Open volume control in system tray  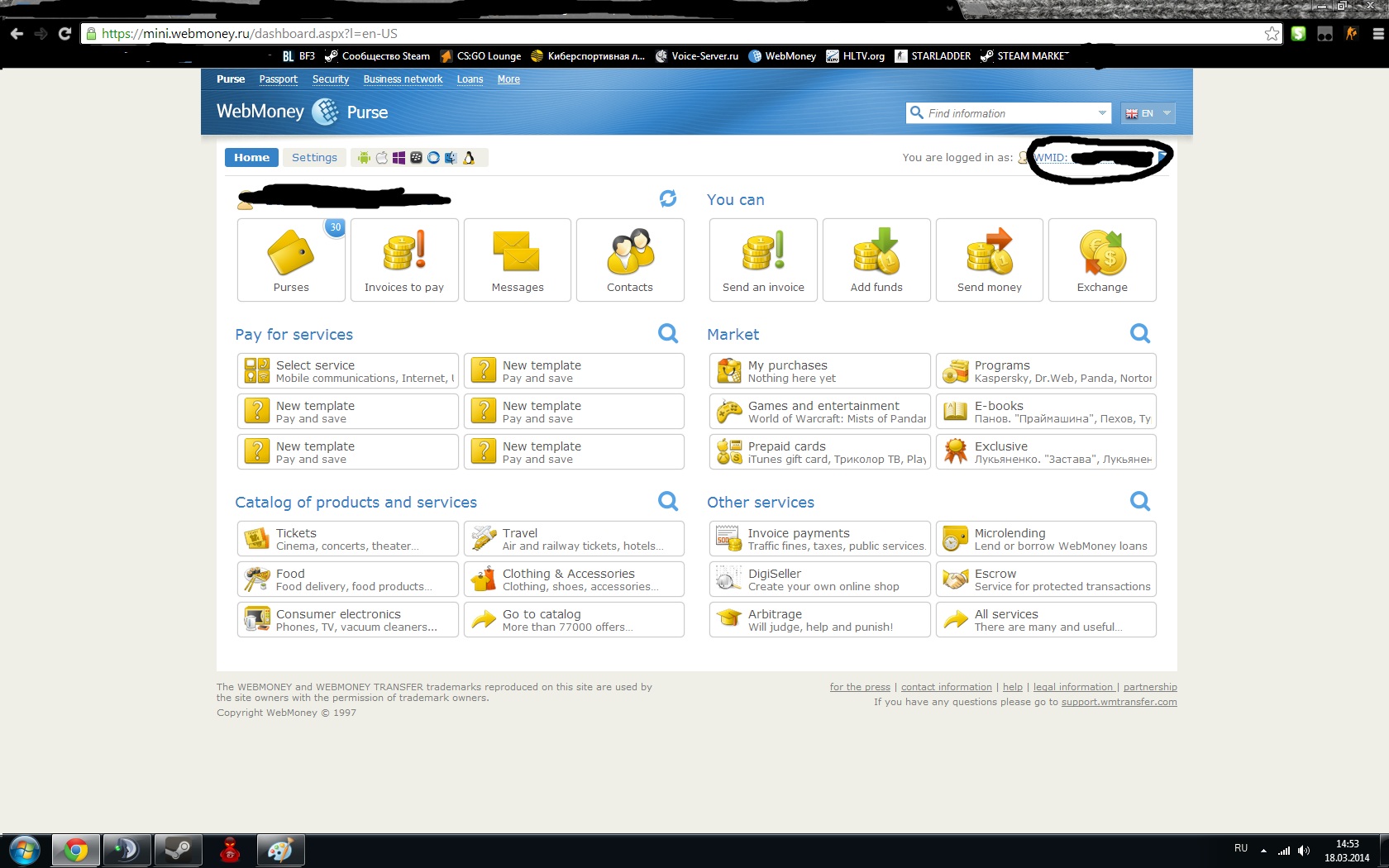[x=1304, y=850]
